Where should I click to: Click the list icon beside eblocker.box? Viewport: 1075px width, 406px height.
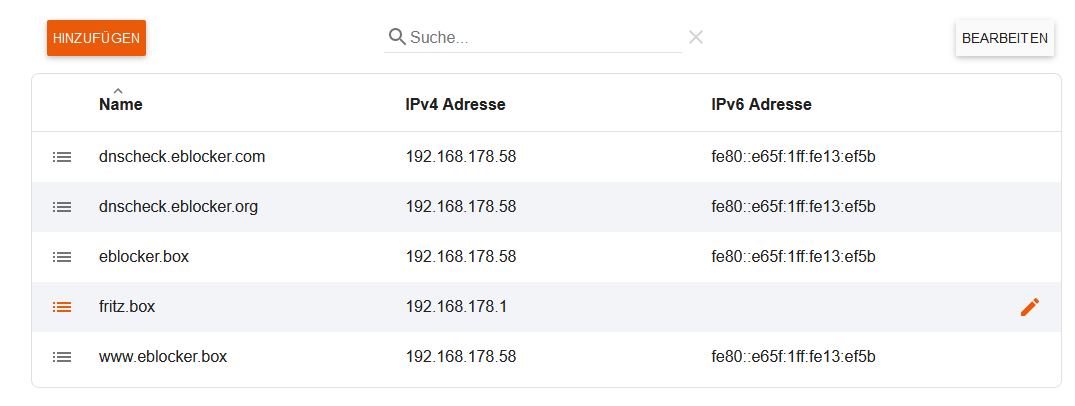click(x=62, y=256)
